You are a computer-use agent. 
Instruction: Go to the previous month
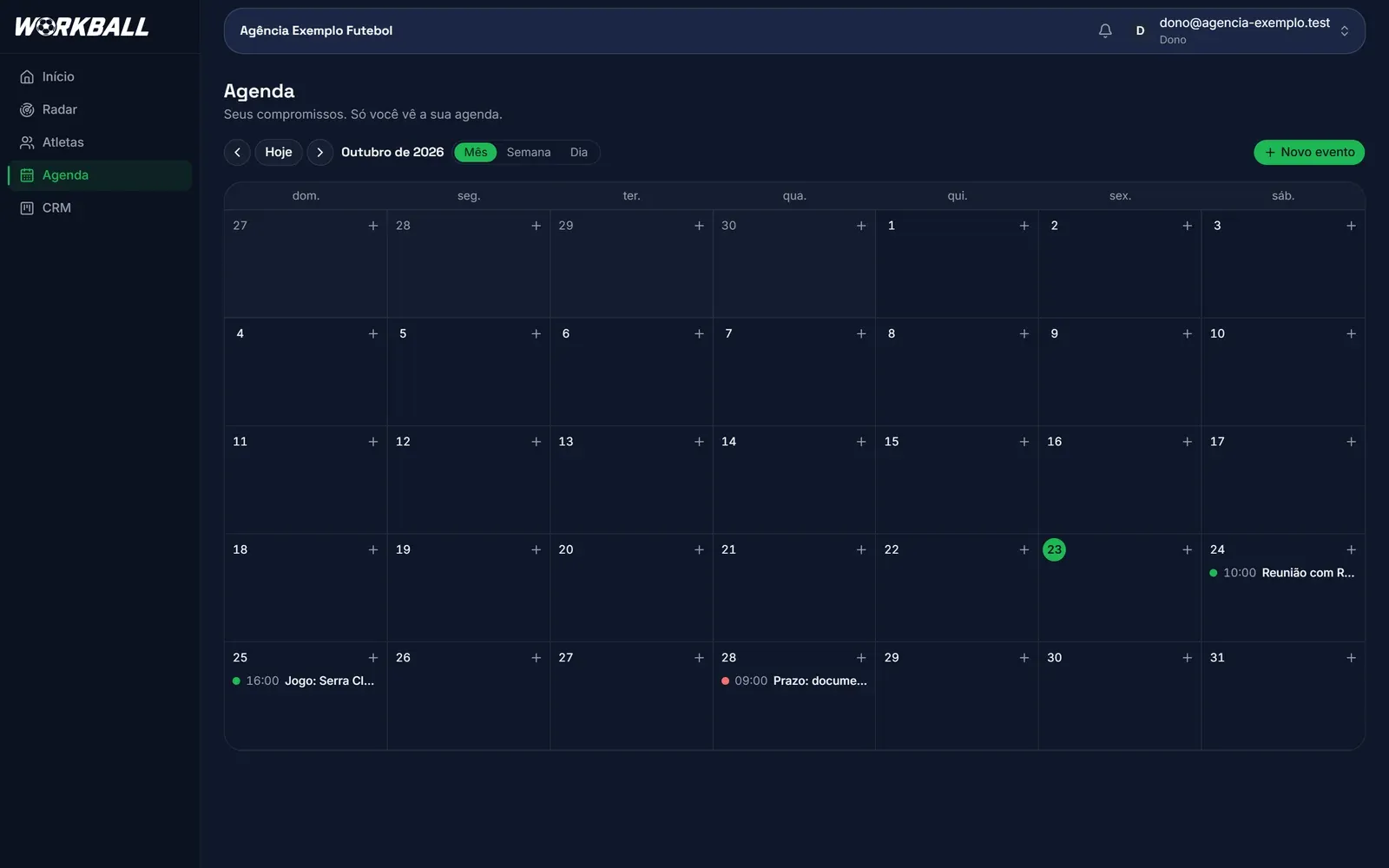(x=237, y=152)
